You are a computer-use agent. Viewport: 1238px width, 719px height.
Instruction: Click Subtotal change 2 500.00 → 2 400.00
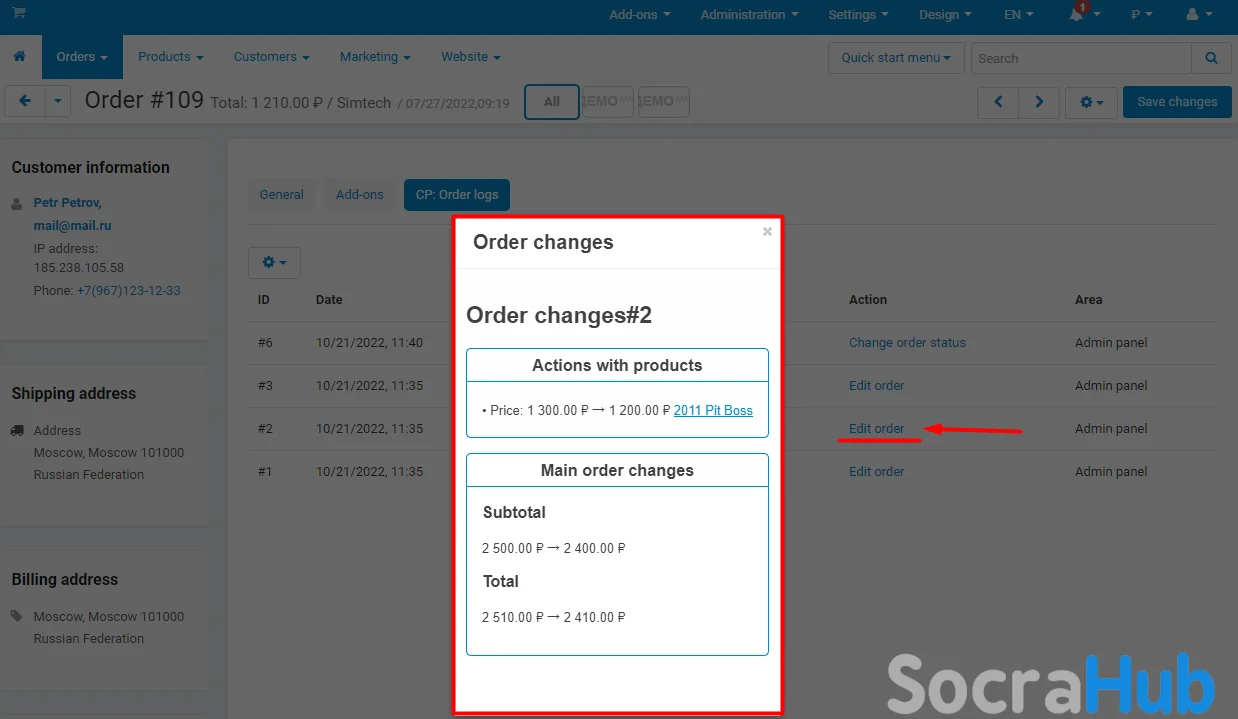click(553, 548)
